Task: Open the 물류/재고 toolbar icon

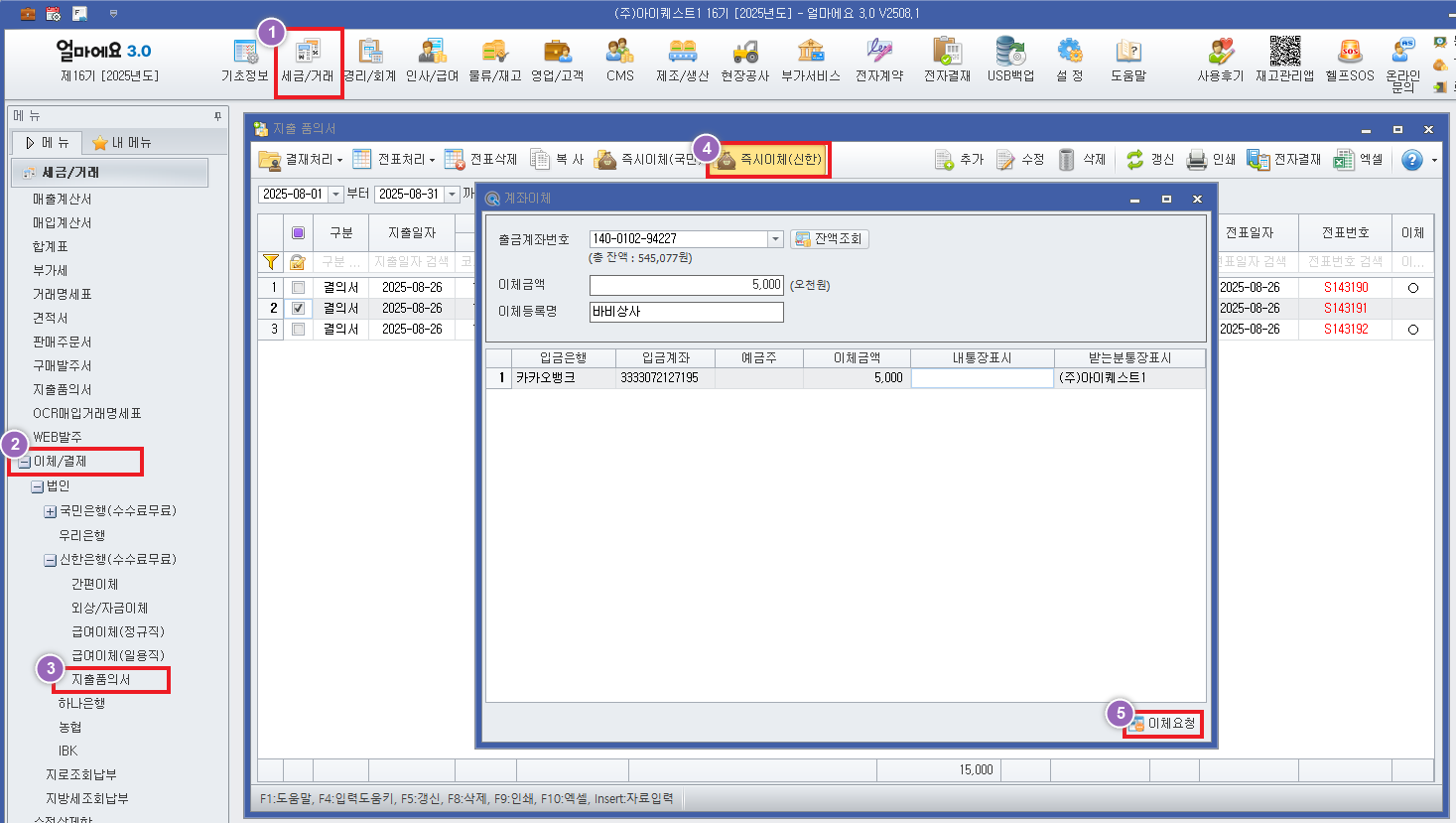Action: 494,59
